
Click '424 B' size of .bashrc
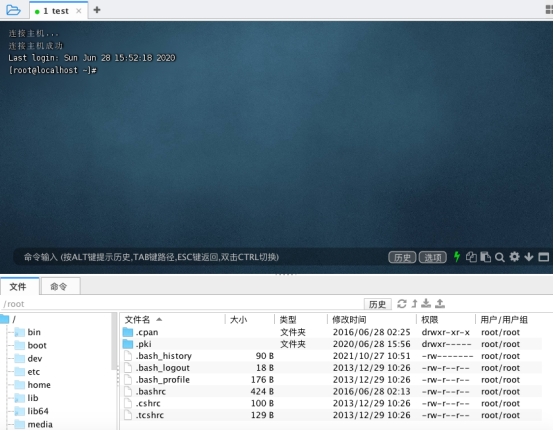click(x=262, y=391)
